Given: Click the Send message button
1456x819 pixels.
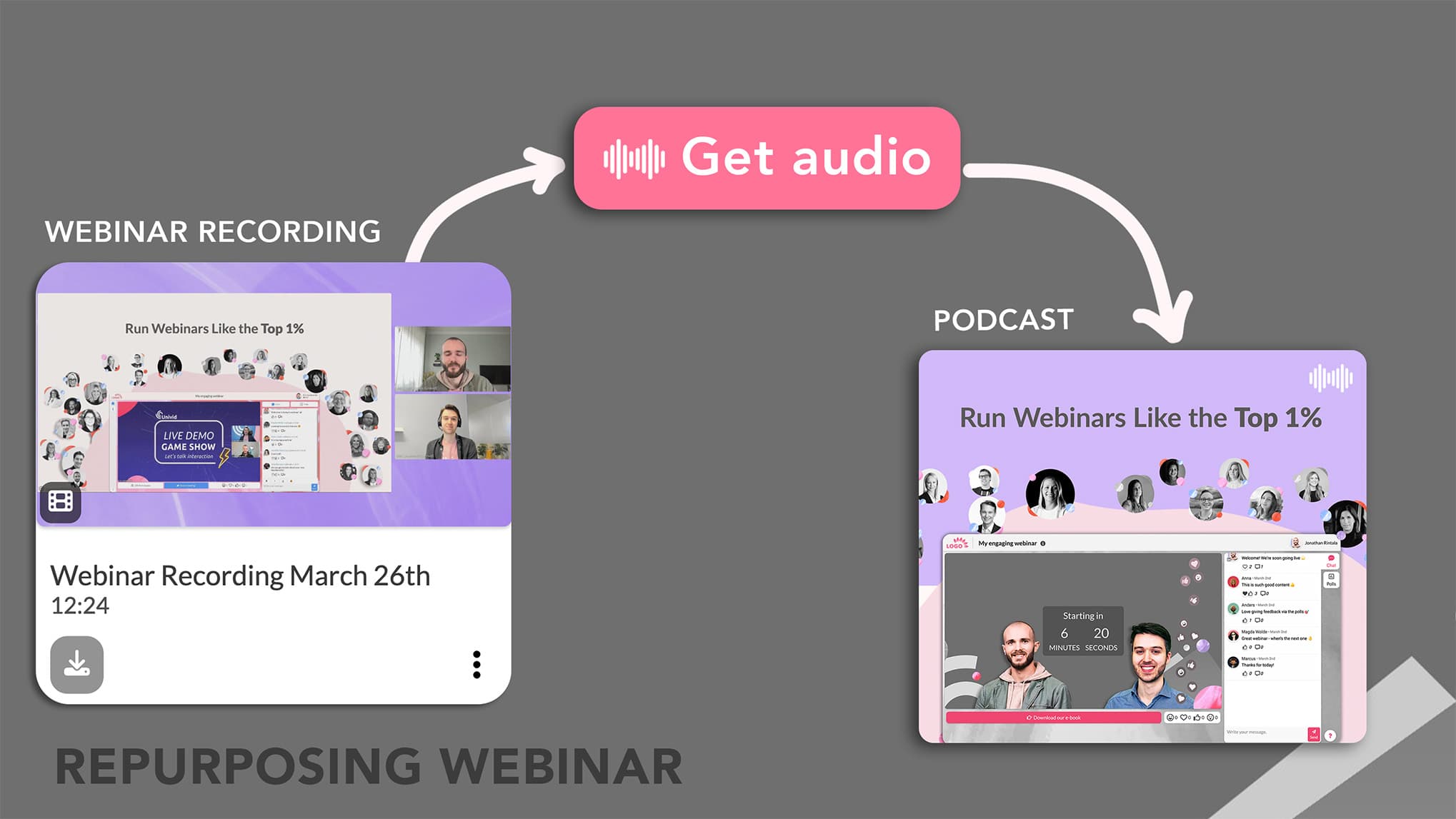Looking at the screenshot, I should [x=1313, y=733].
